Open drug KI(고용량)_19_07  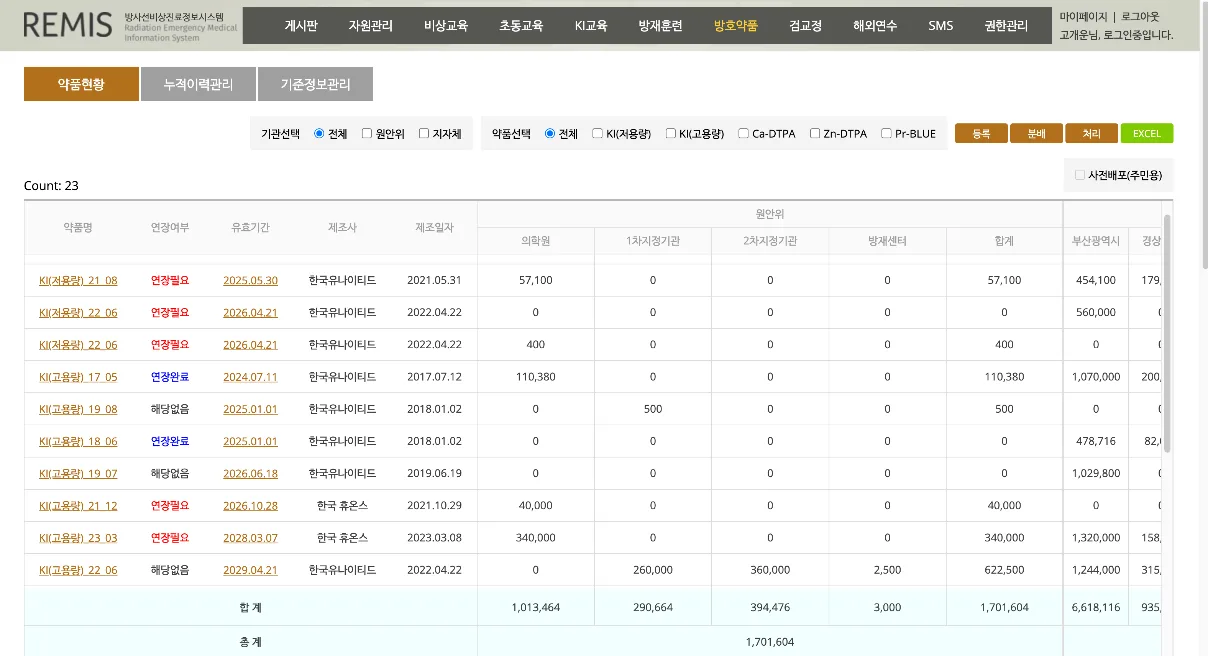point(78,473)
